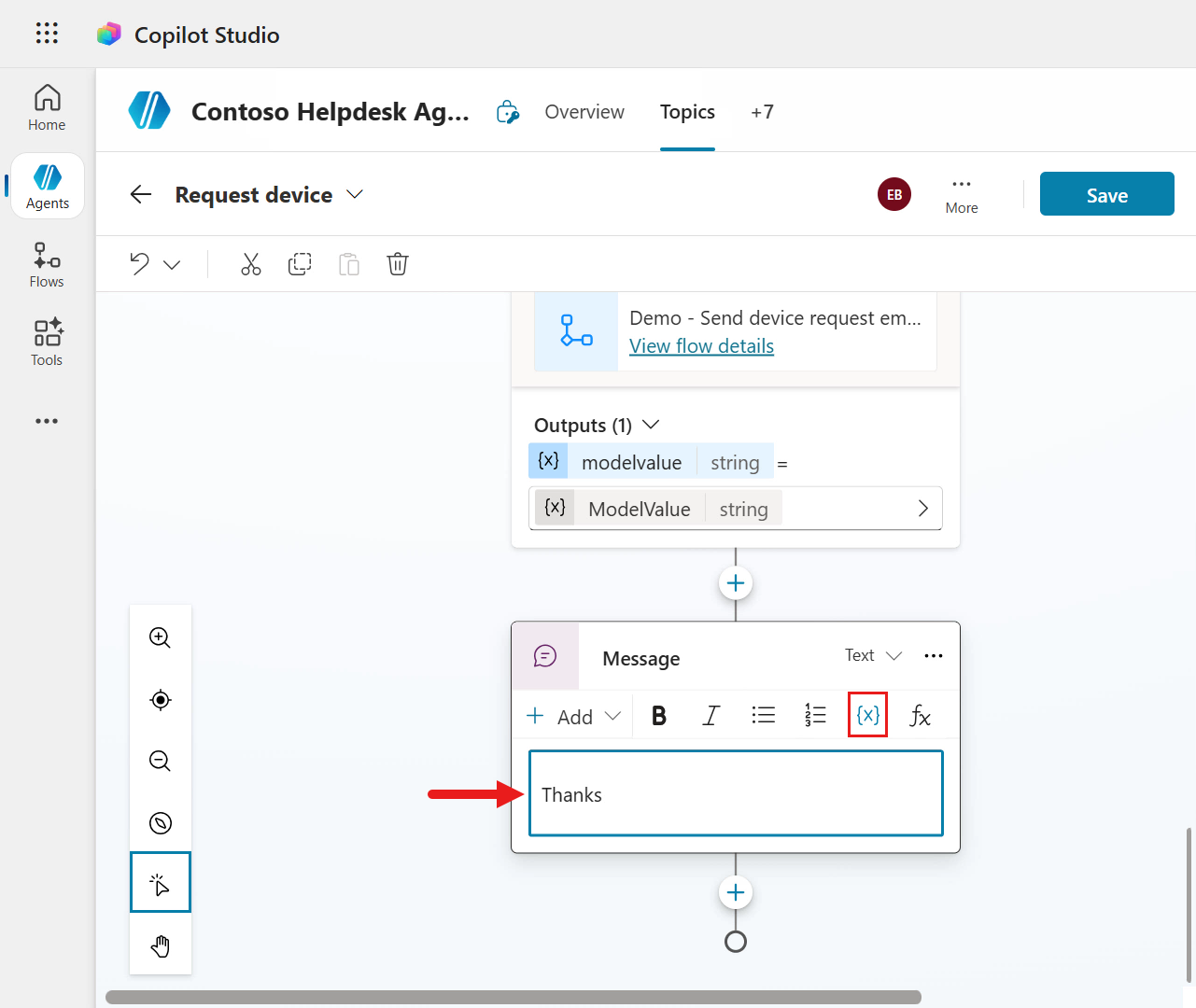Click the flow action icon
The height and width of the screenshot is (1008, 1196).
point(576,331)
